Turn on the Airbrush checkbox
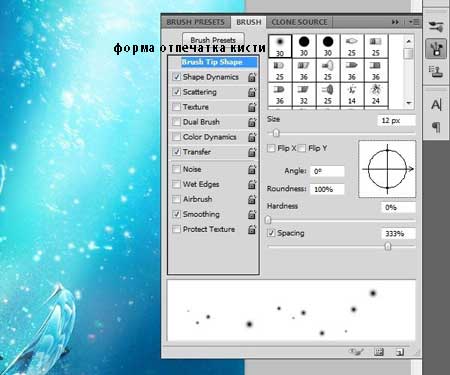Viewport: 450px width, 375px height. 177,199
